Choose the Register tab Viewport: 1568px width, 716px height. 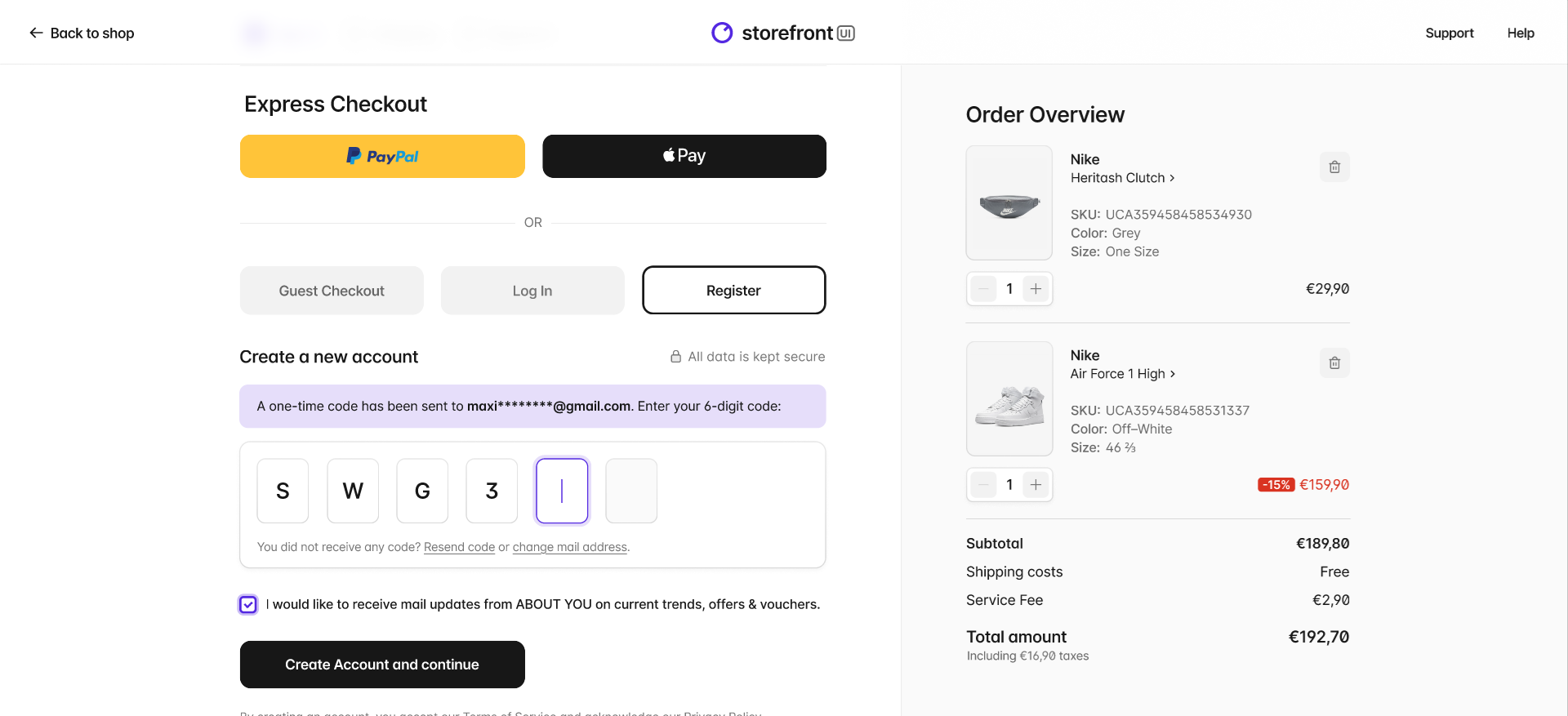point(733,291)
